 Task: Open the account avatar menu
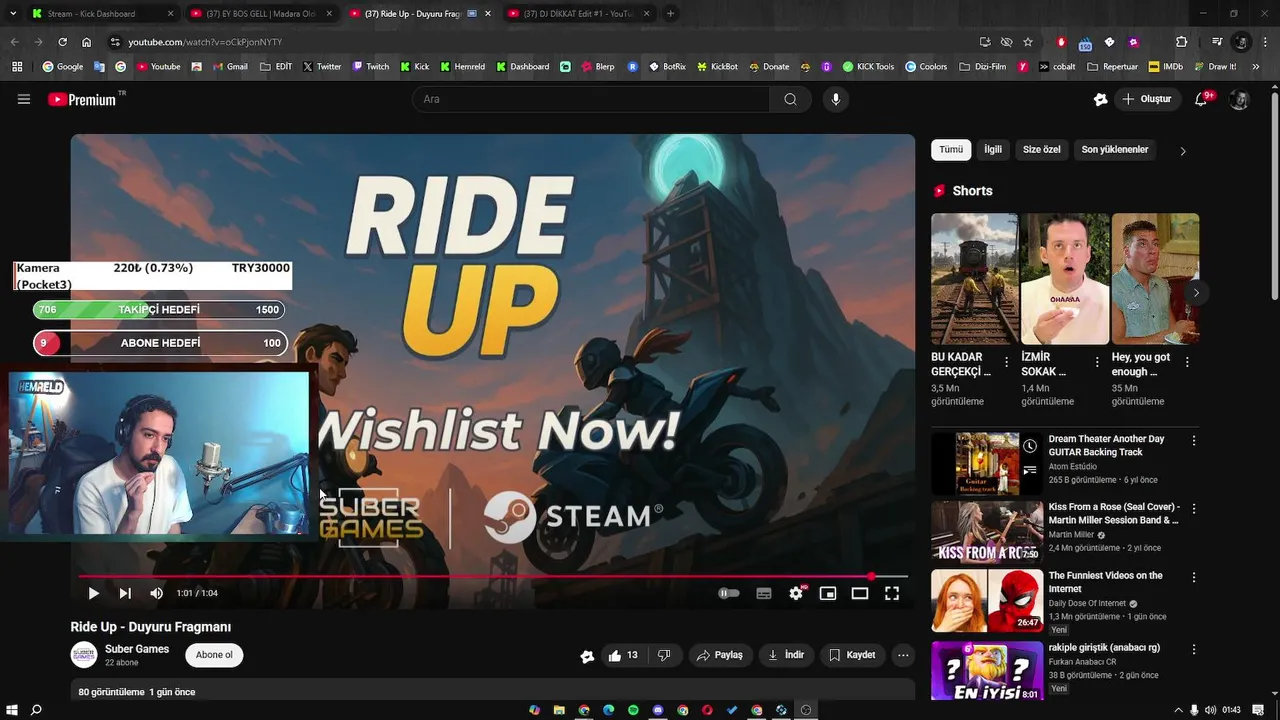[1239, 99]
